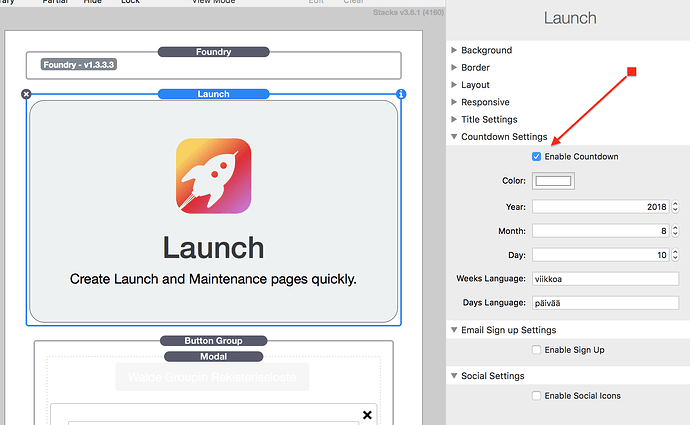
Task: Click the Days Language field
Action: point(606,303)
